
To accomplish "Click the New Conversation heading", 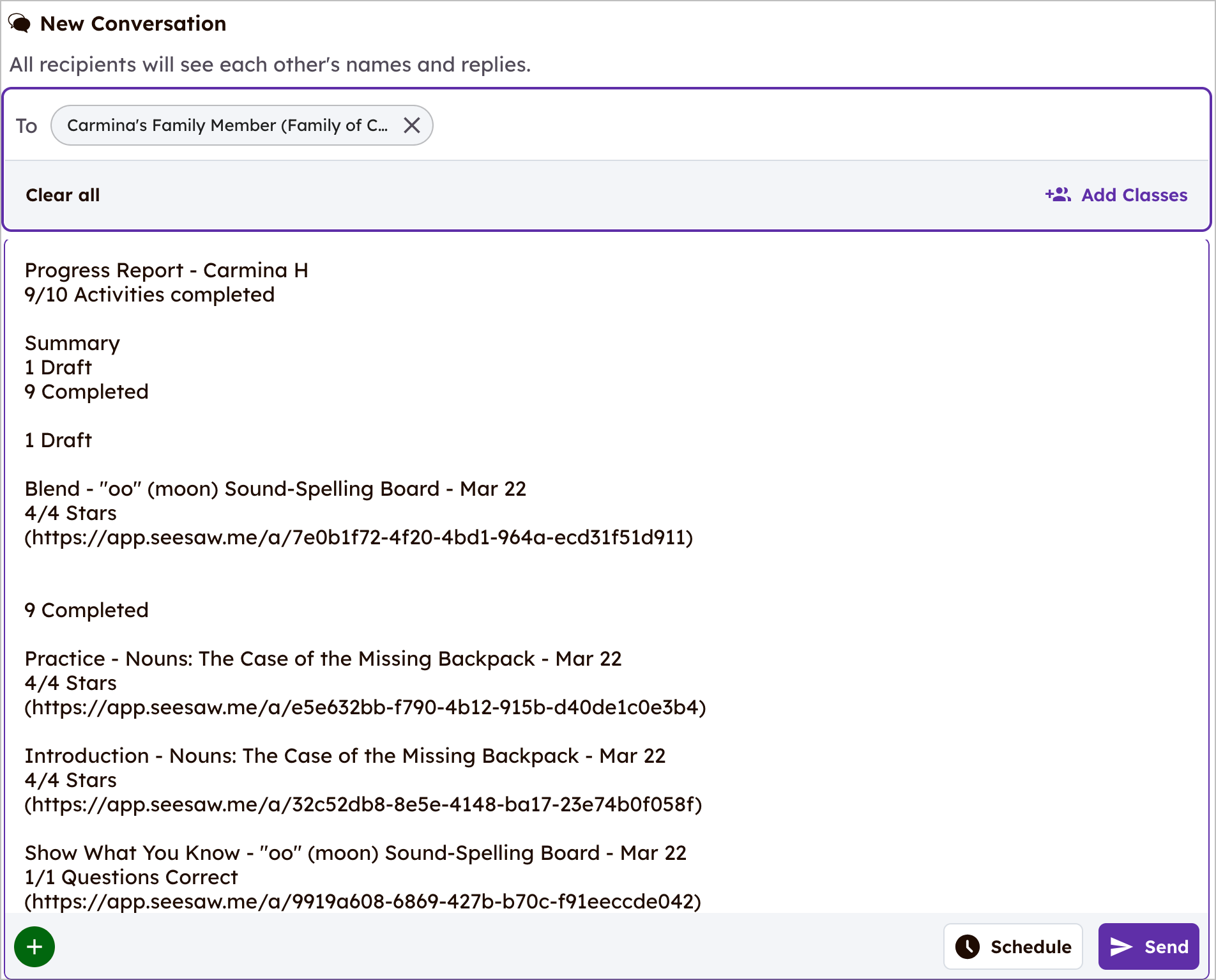I will (133, 24).
